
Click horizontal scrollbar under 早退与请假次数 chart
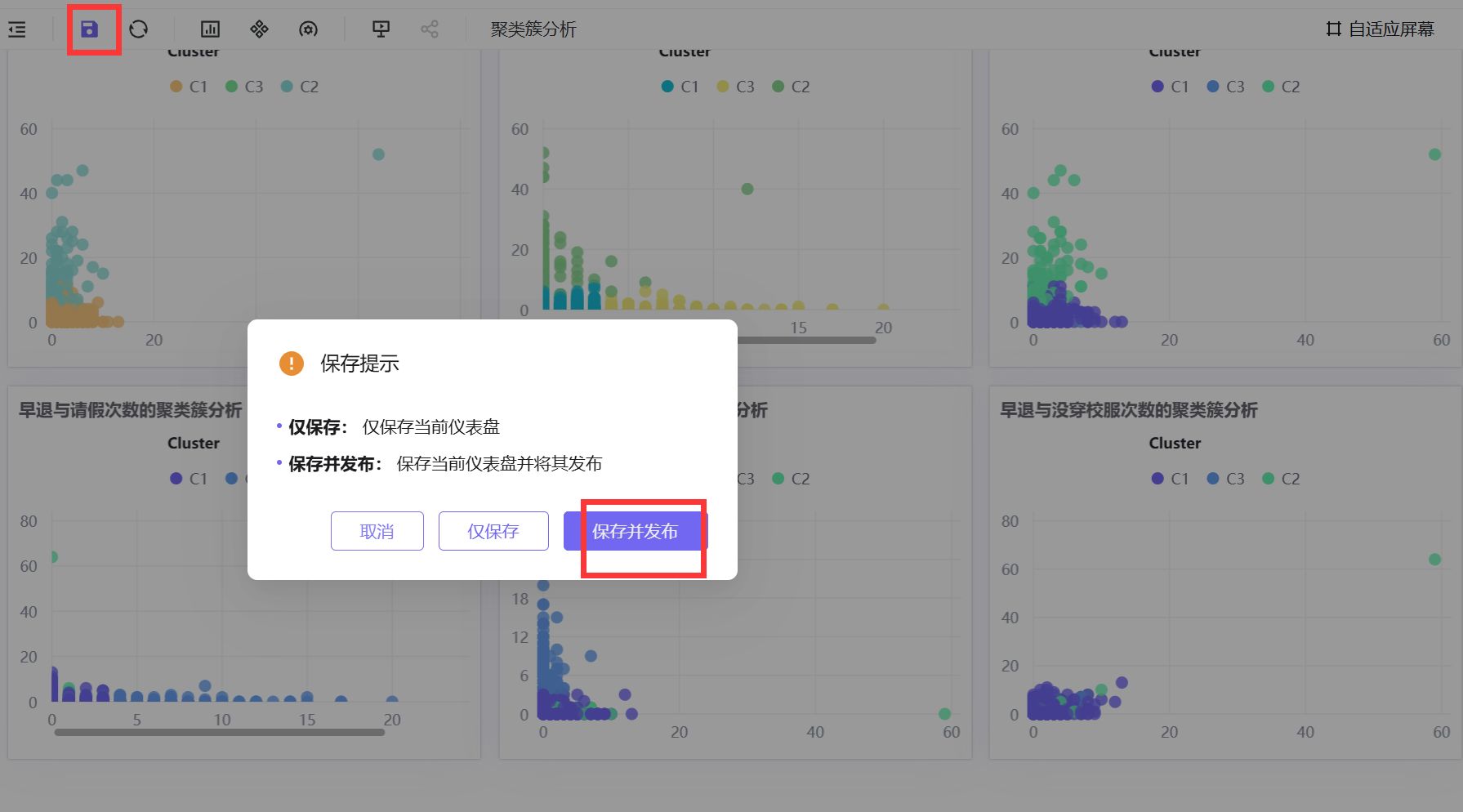click(220, 733)
